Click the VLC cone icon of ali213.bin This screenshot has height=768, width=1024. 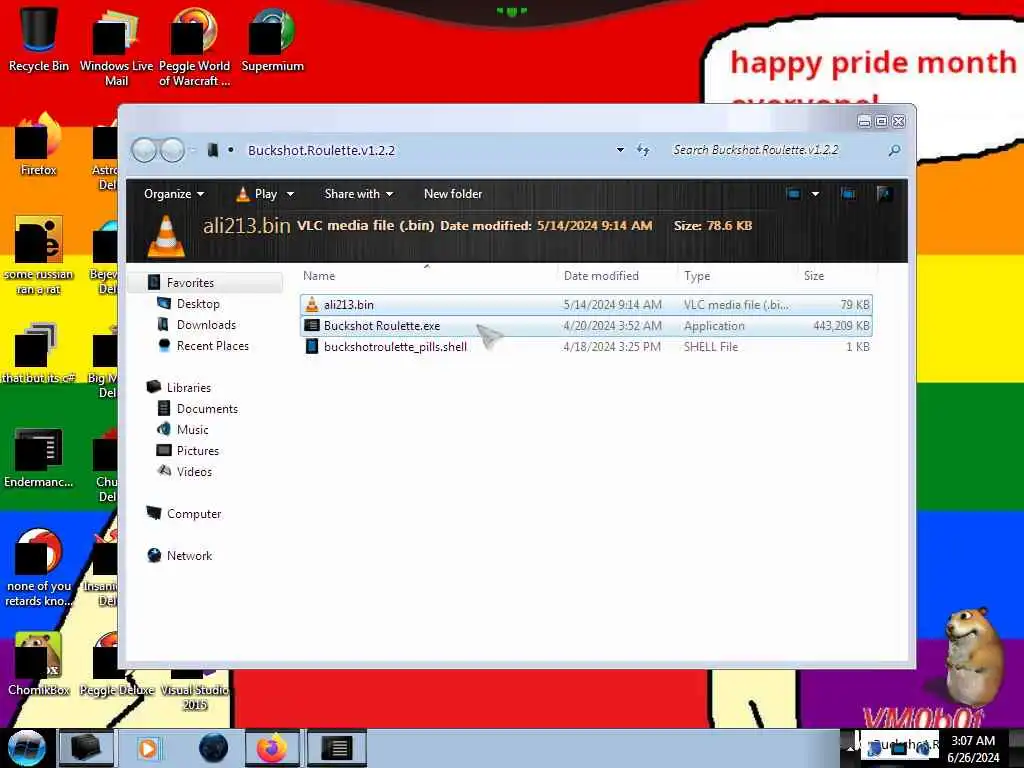click(312, 304)
